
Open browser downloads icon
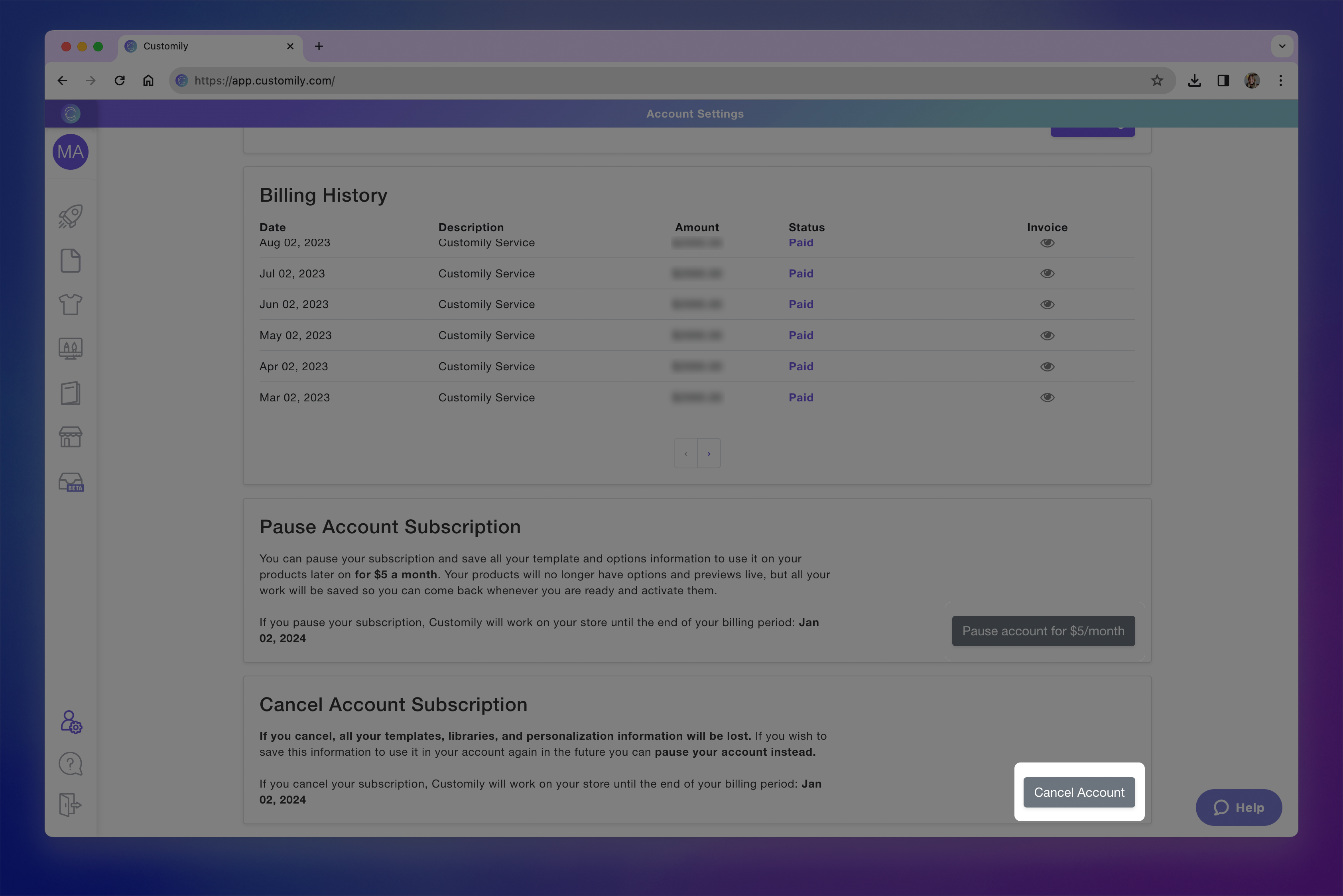(1194, 81)
